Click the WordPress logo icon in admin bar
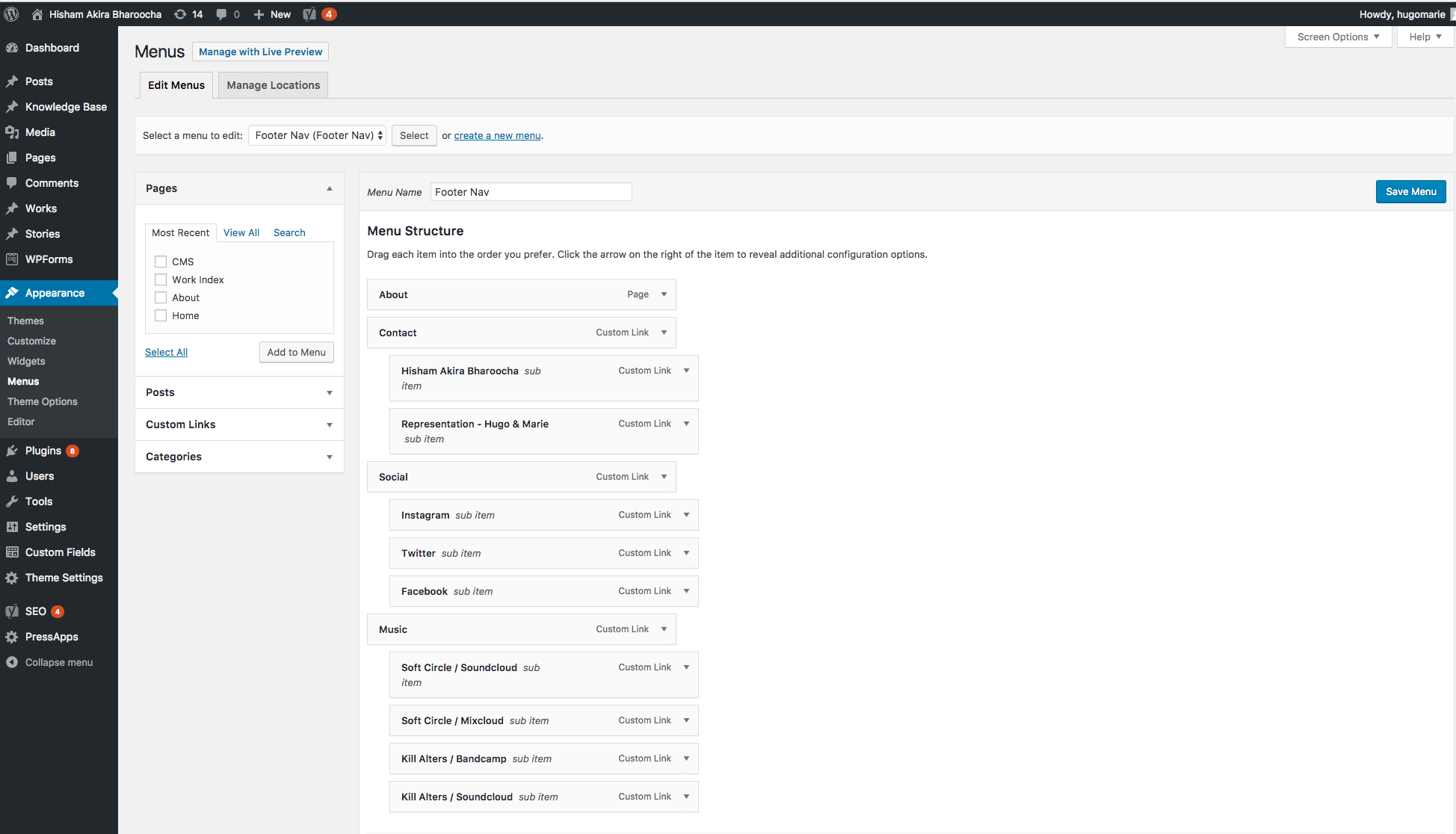 11,14
